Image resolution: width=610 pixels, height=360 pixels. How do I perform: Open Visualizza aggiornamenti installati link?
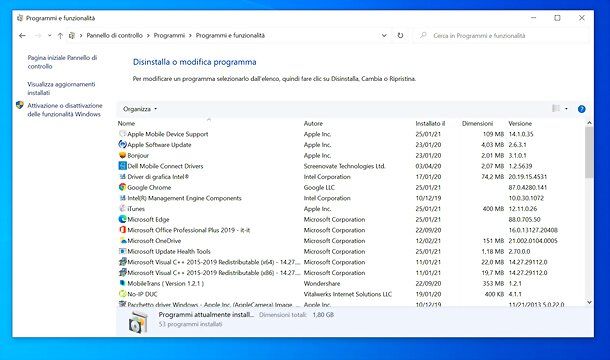pos(61,88)
